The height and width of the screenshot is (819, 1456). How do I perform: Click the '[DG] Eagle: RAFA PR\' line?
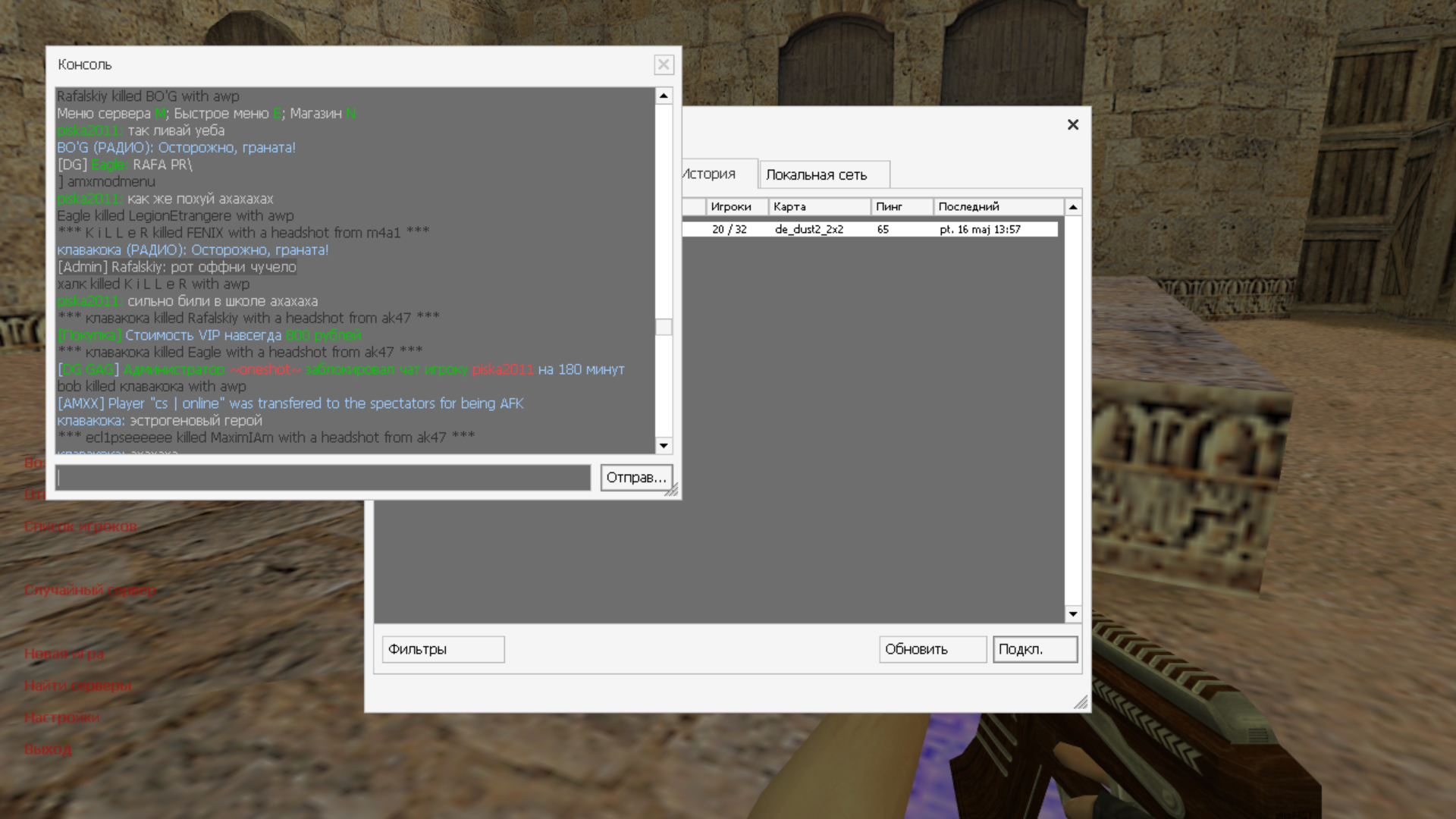tap(125, 165)
